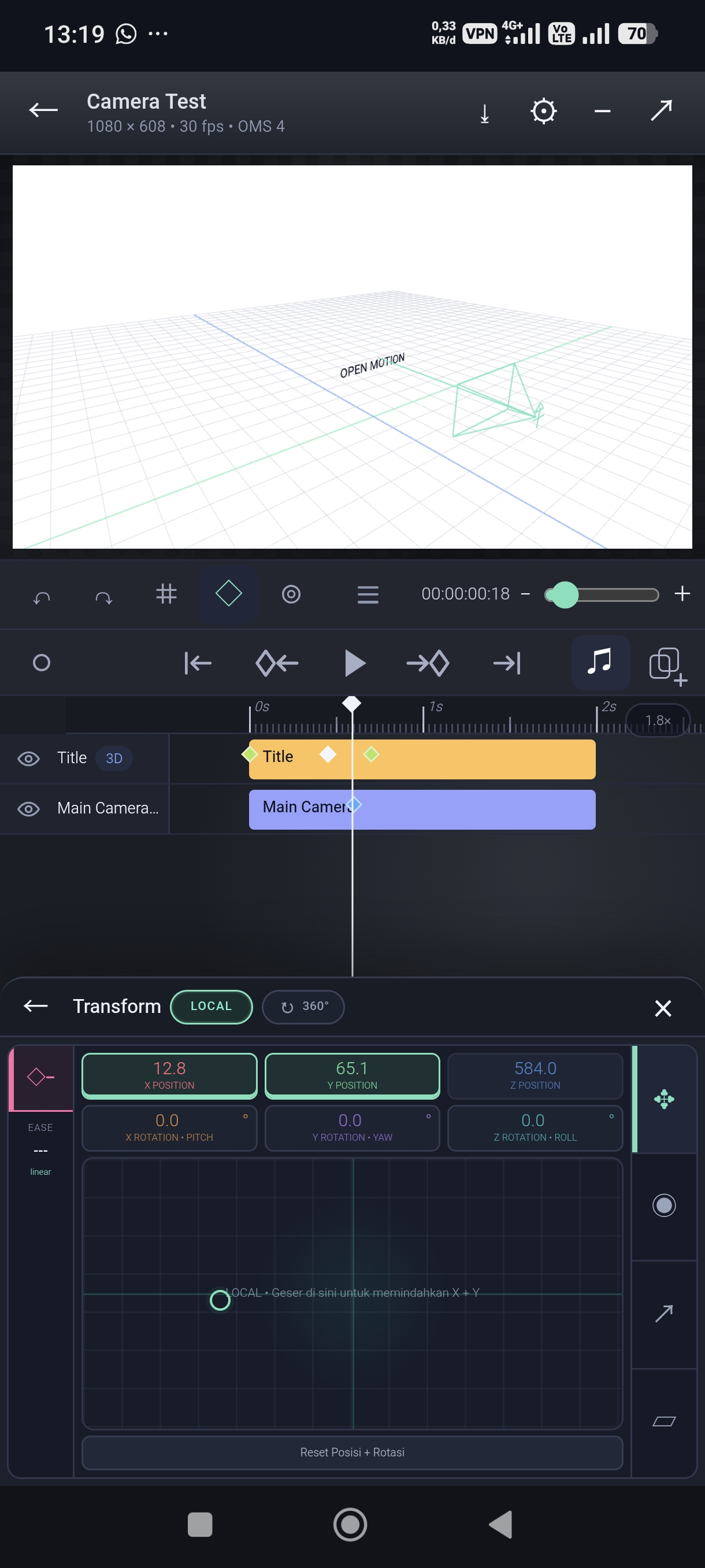Edit the X ROTATION PITCH field
Screen dimensions: 705x1568
[169, 1127]
